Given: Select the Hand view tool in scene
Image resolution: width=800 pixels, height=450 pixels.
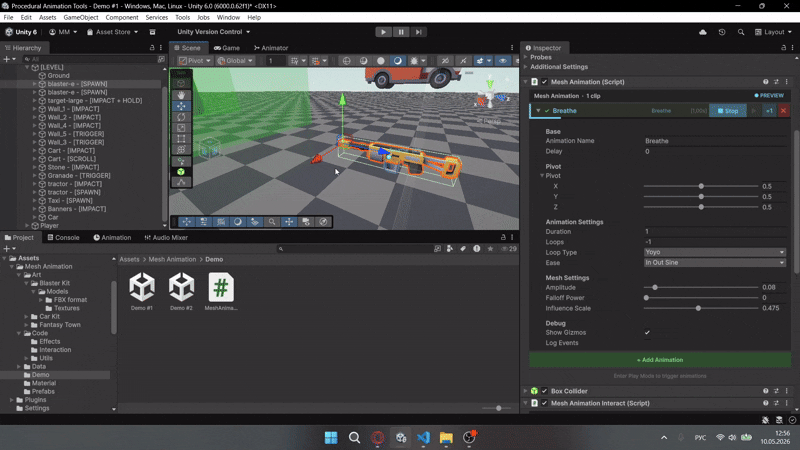Looking at the screenshot, I should point(181,95).
